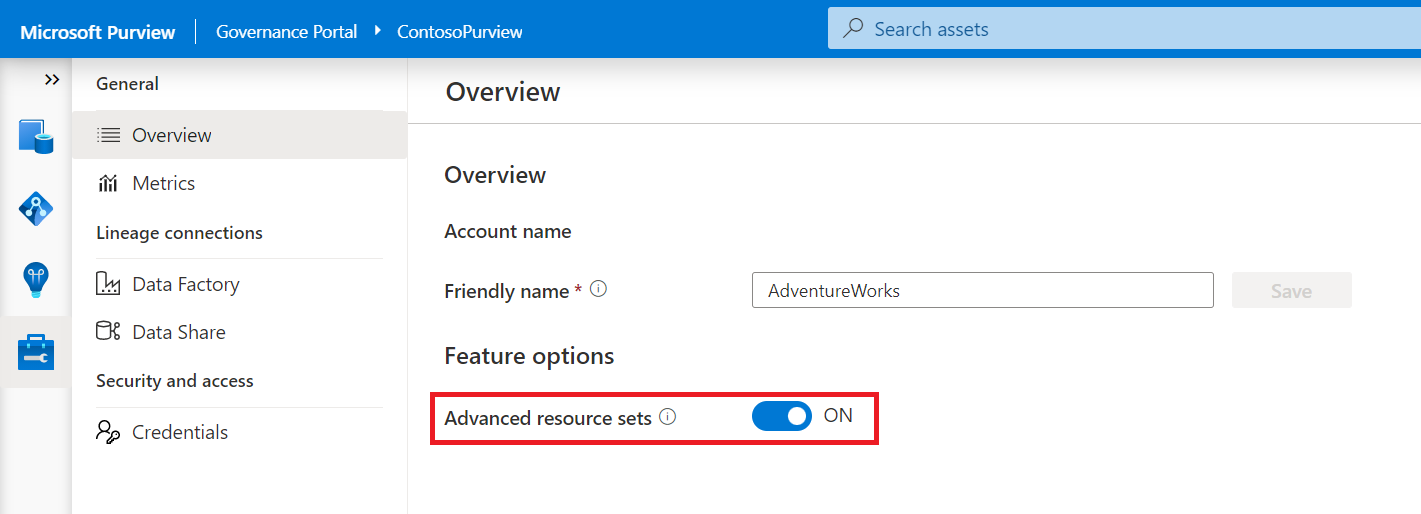This screenshot has height=514, width=1421.
Task: Click the Lineage connections heading
Action: (x=179, y=233)
